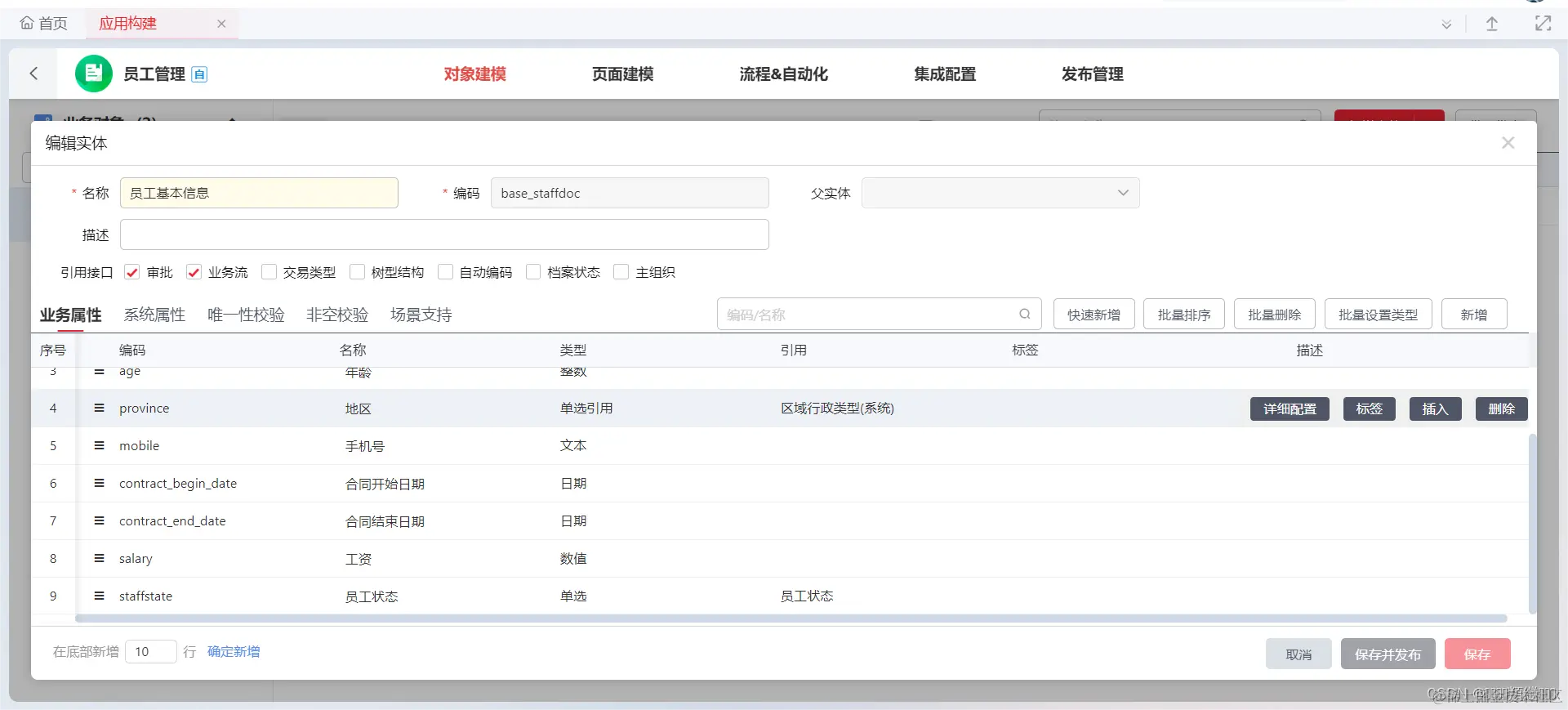
Task: Click 标签 button on province row
Action: click(1369, 409)
